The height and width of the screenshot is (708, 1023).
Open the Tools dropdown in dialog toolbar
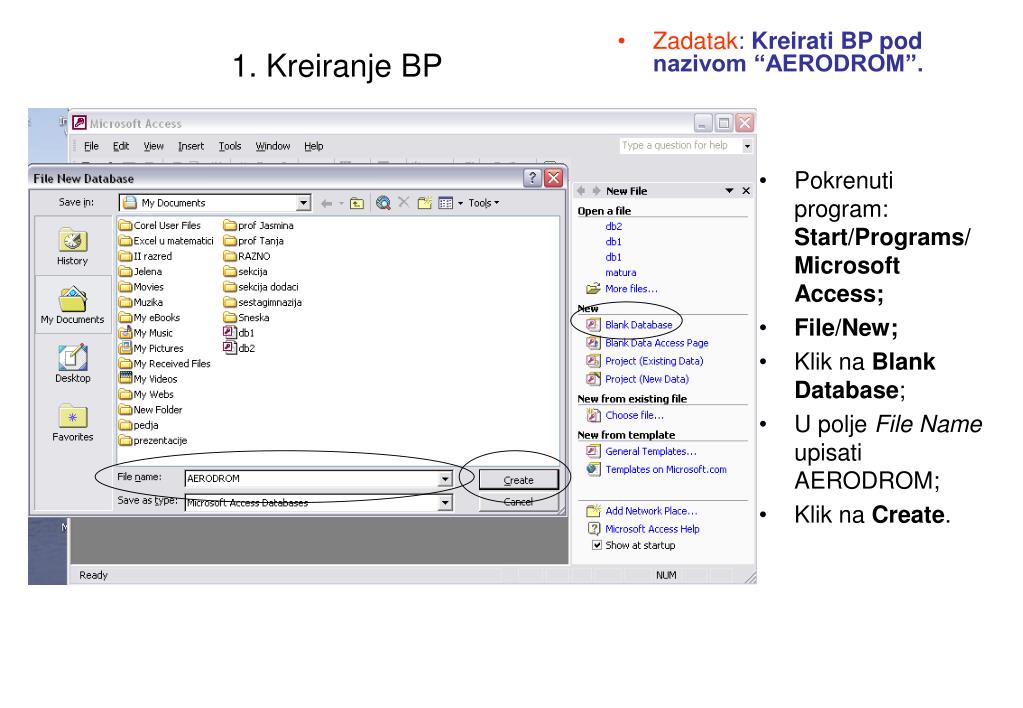(483, 203)
